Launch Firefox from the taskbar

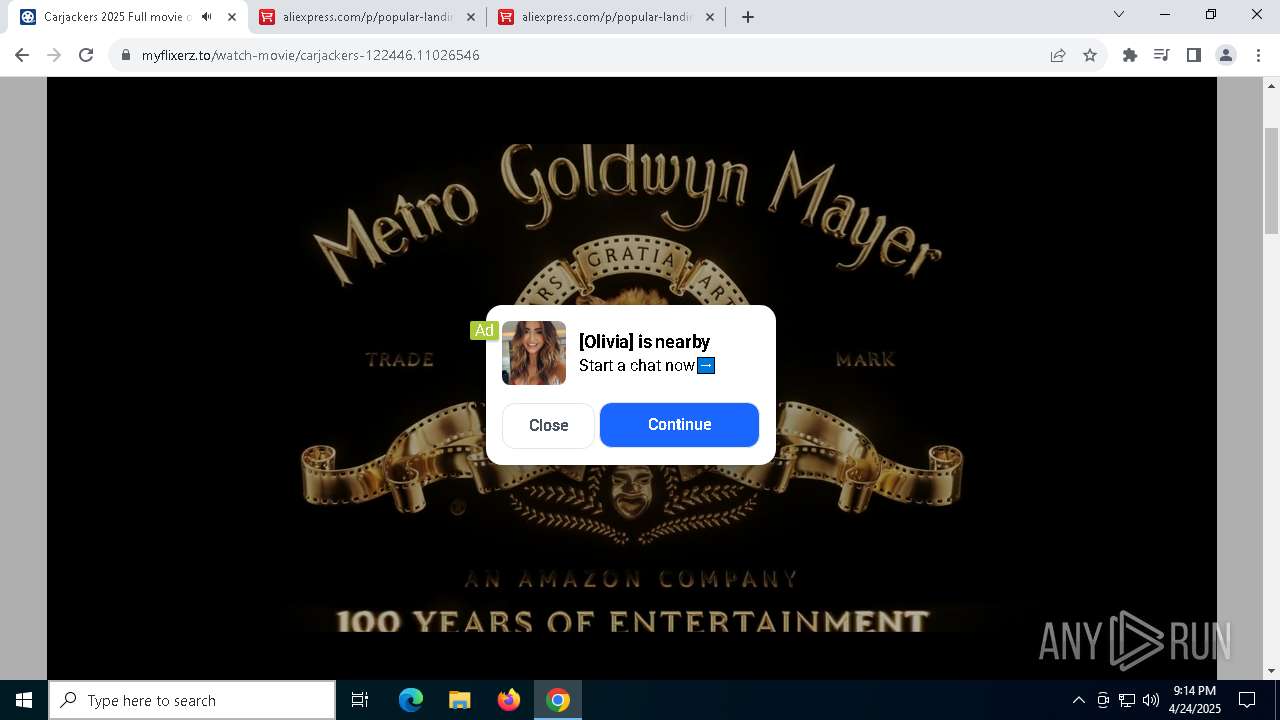click(509, 700)
